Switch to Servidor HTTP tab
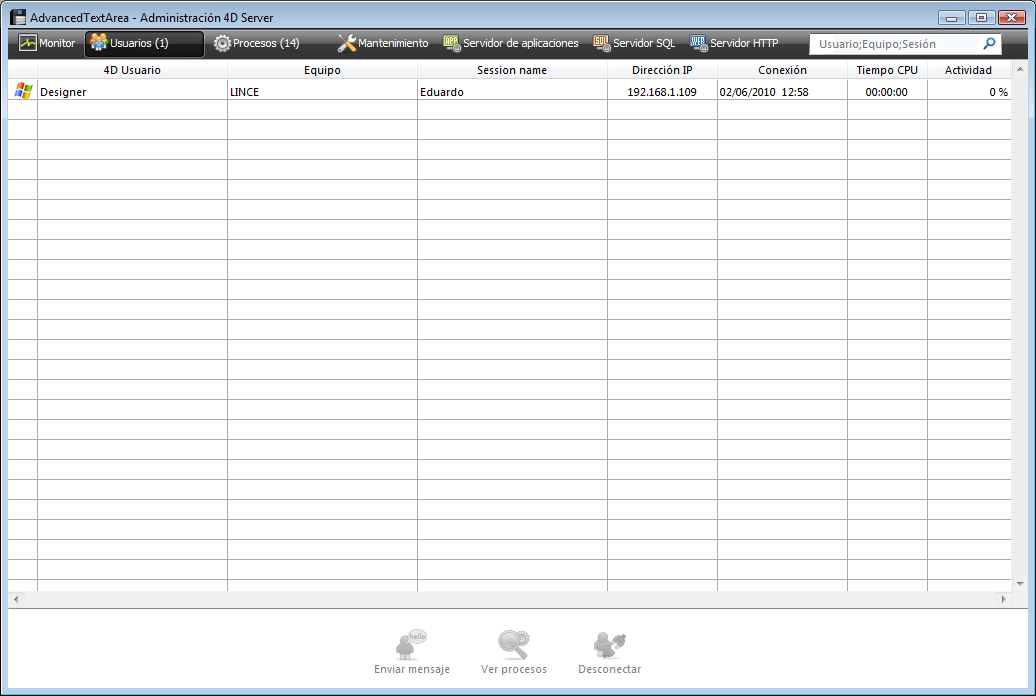Image resolution: width=1036 pixels, height=696 pixels. 734,44
